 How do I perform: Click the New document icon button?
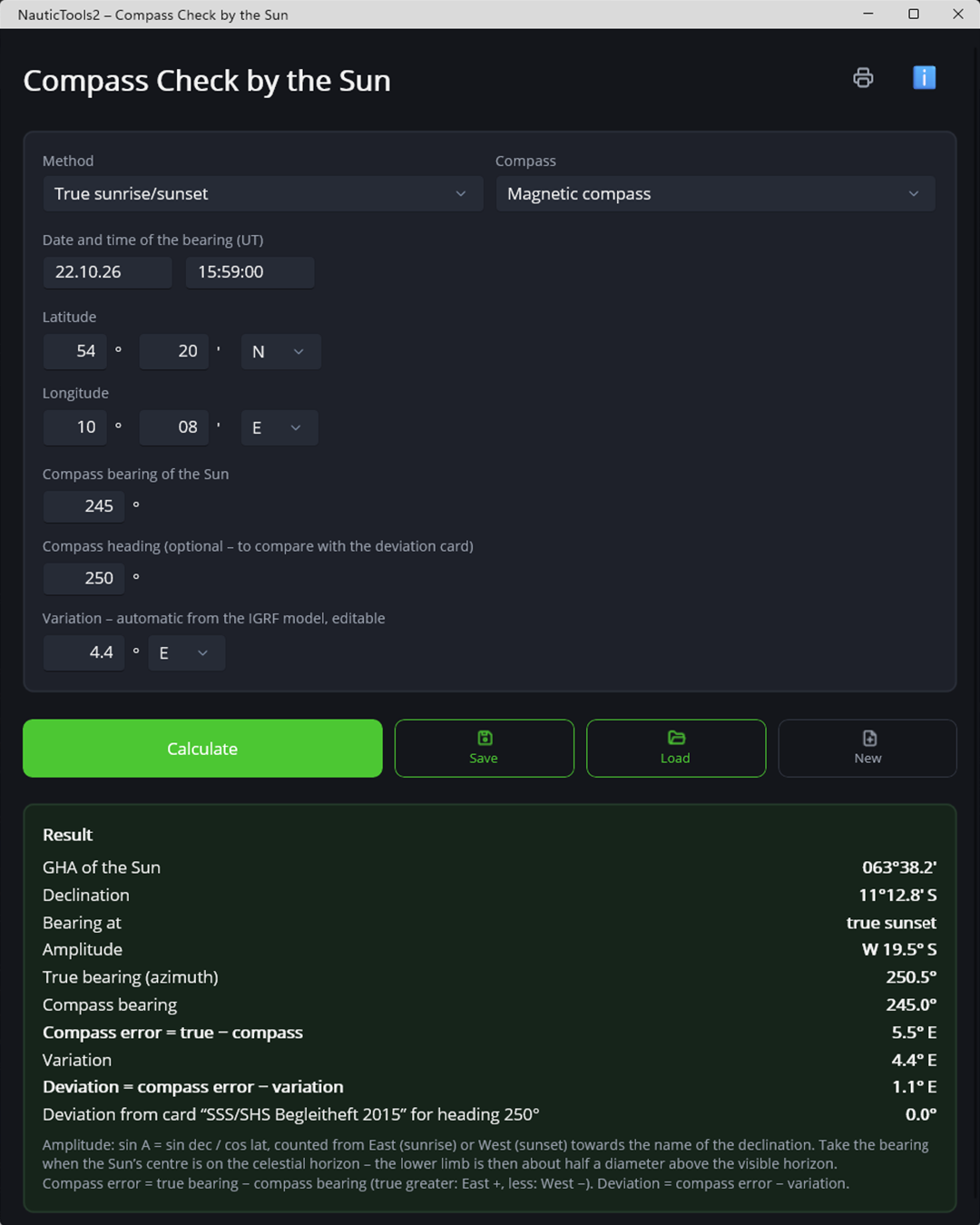point(867,749)
